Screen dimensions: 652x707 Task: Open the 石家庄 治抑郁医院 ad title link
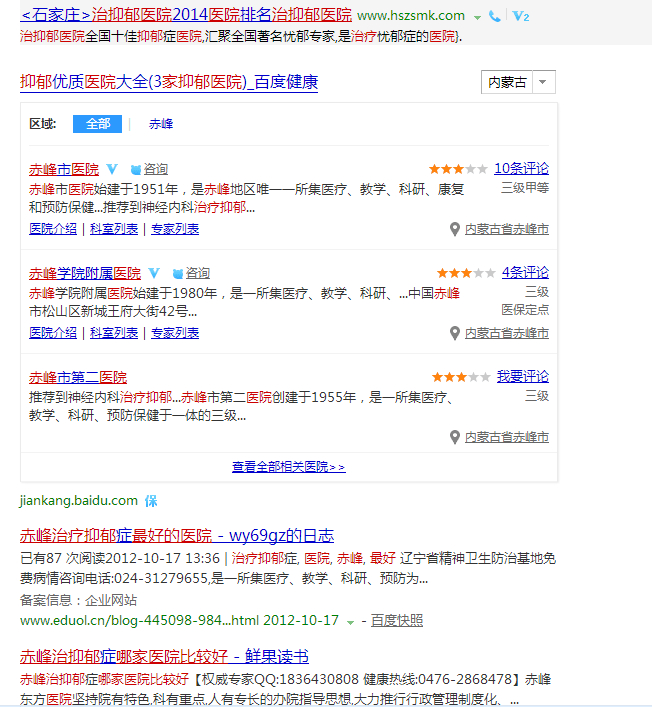[x=186, y=15]
